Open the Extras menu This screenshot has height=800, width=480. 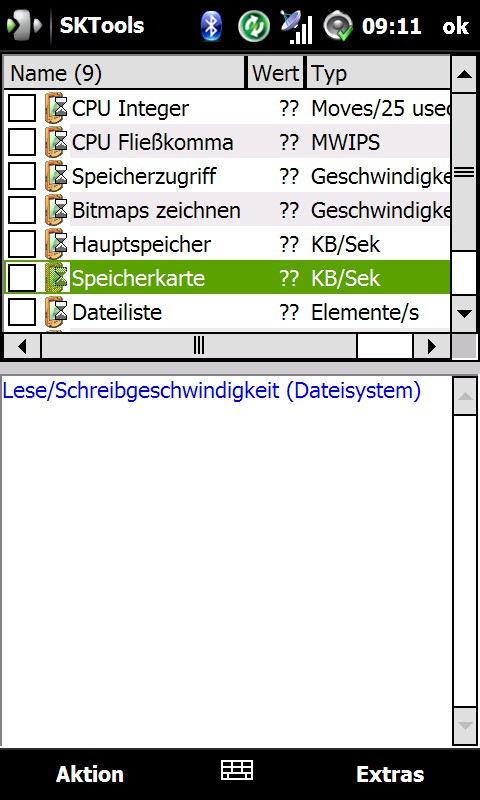390,774
